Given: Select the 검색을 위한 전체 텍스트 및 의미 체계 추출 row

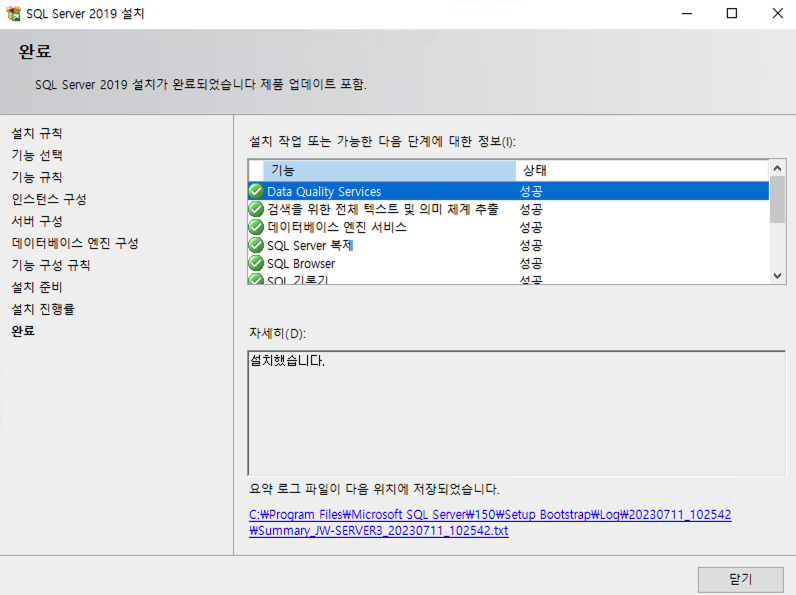Looking at the screenshot, I should (x=509, y=209).
